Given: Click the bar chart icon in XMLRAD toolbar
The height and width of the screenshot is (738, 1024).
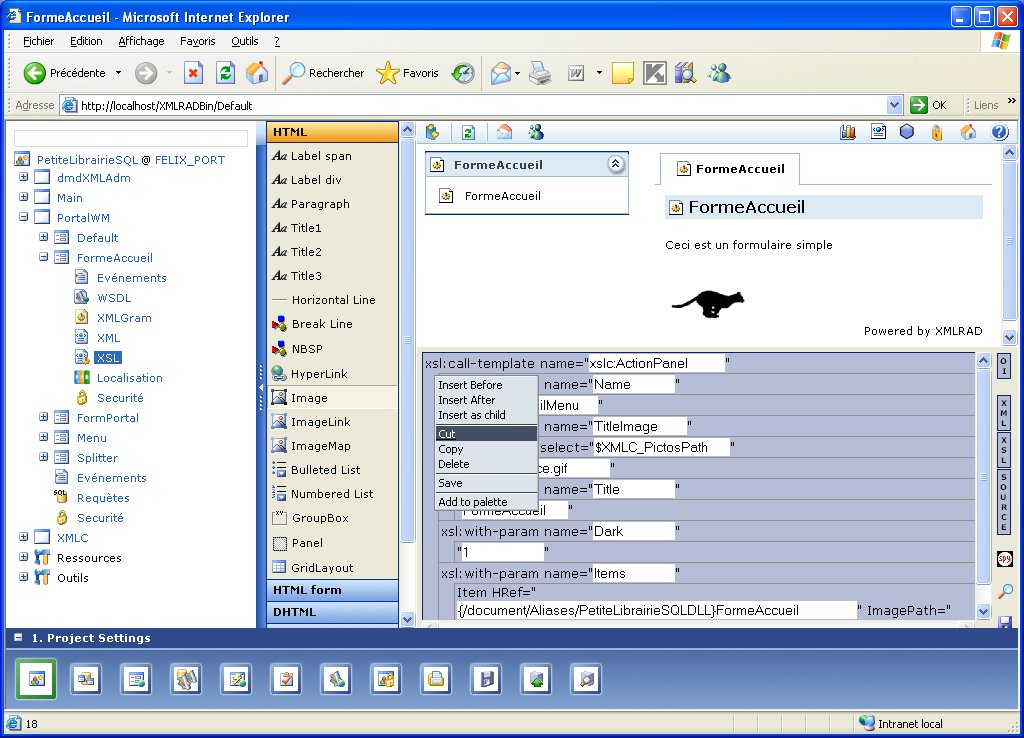Looking at the screenshot, I should pyautogui.click(x=849, y=132).
